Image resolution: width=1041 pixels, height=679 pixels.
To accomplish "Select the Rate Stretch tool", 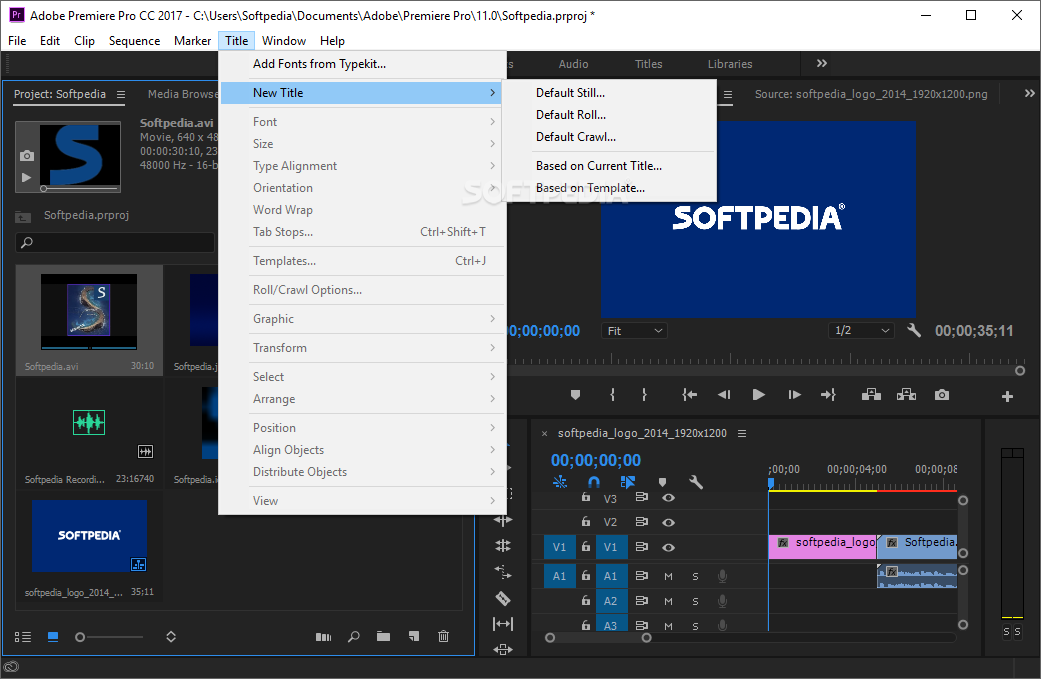I will (x=503, y=570).
